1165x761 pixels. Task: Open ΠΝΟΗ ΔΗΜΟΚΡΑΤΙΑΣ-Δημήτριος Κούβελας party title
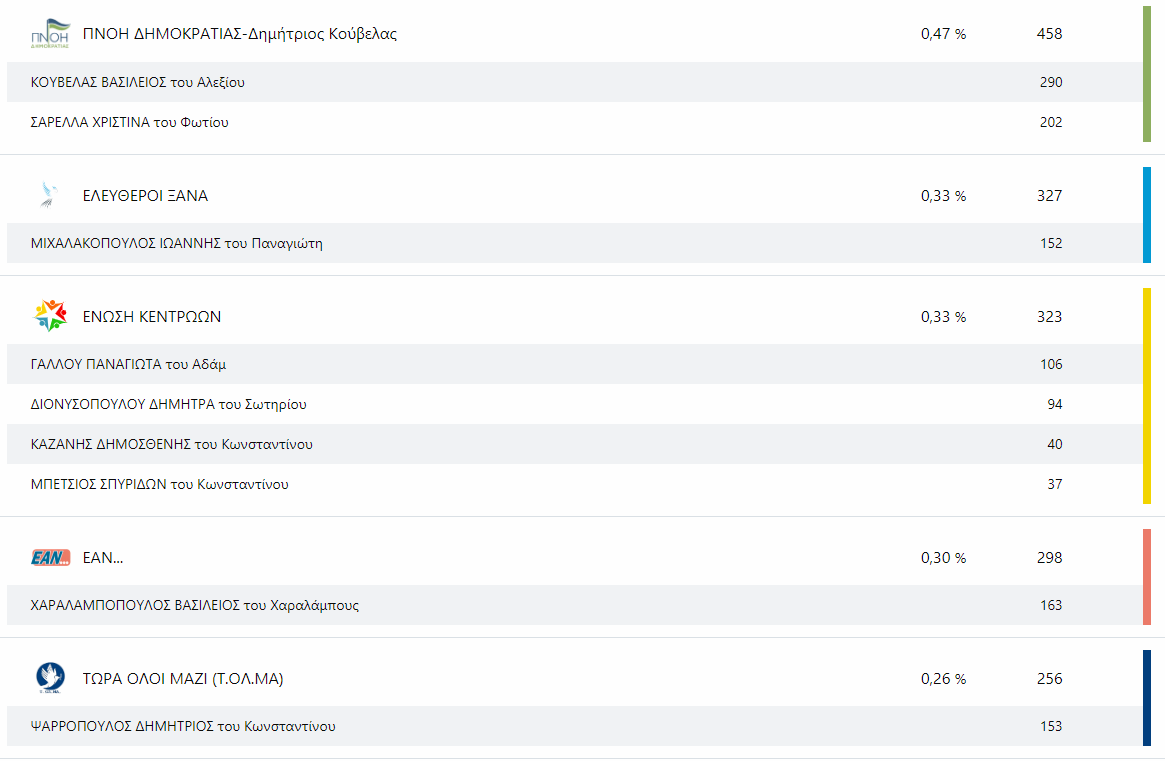pos(239,33)
